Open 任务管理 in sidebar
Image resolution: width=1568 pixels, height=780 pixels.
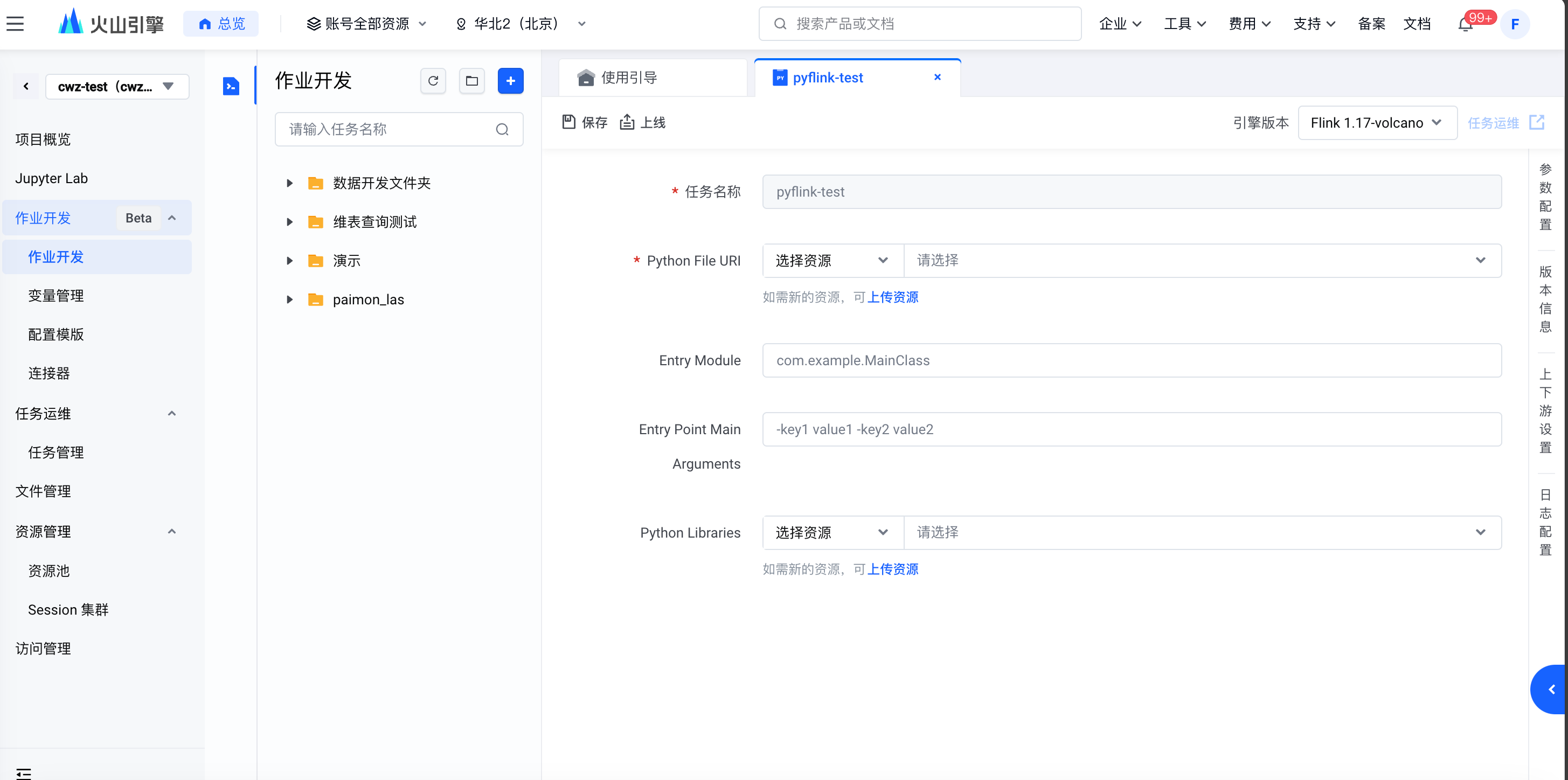[x=56, y=452]
